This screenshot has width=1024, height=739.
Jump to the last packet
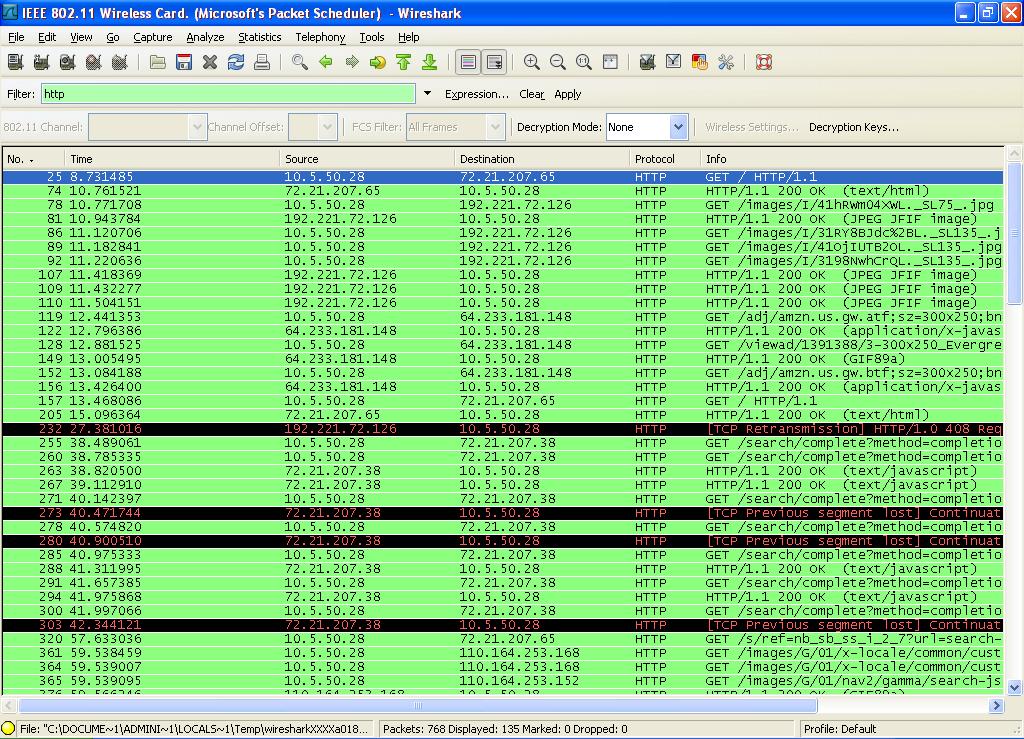pos(429,62)
